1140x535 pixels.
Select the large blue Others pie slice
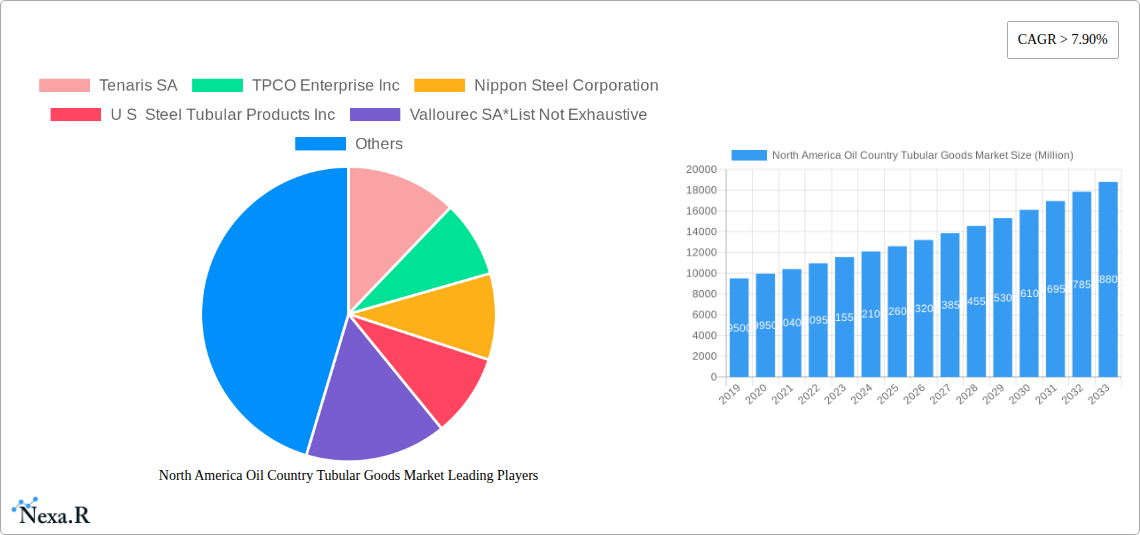pos(260,310)
